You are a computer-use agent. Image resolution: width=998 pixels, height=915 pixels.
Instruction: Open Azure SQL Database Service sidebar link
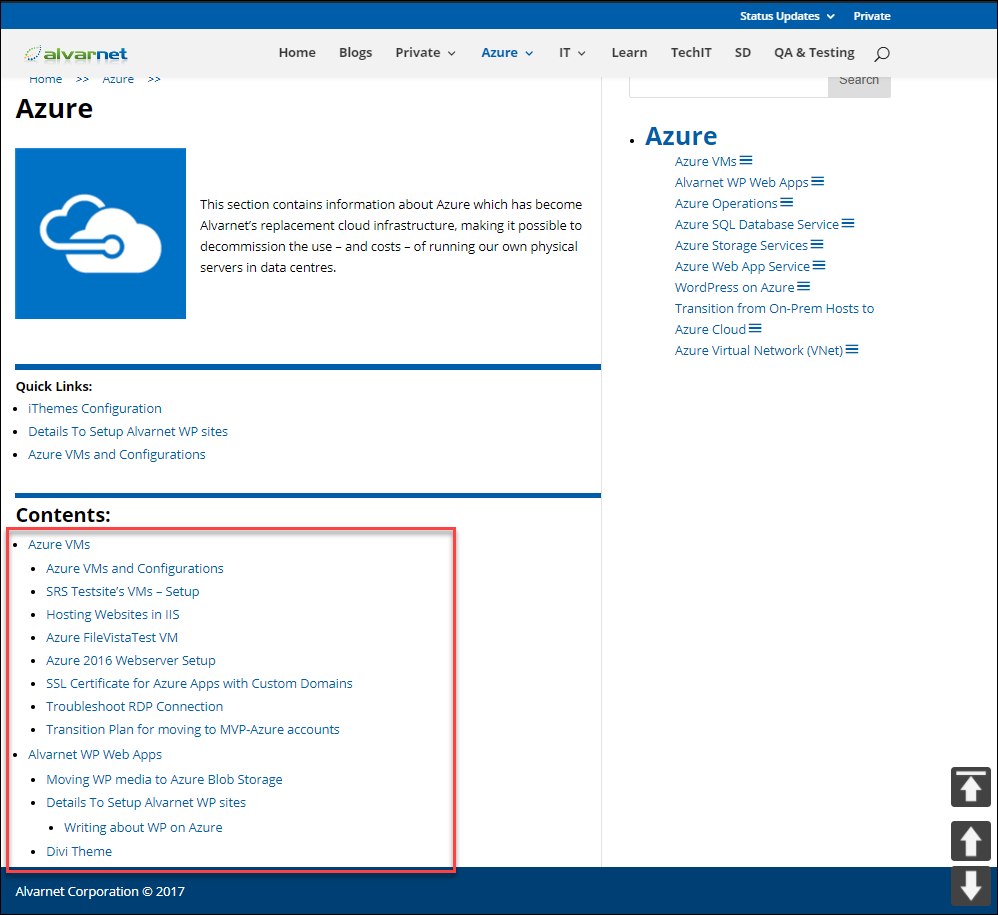[x=757, y=224]
